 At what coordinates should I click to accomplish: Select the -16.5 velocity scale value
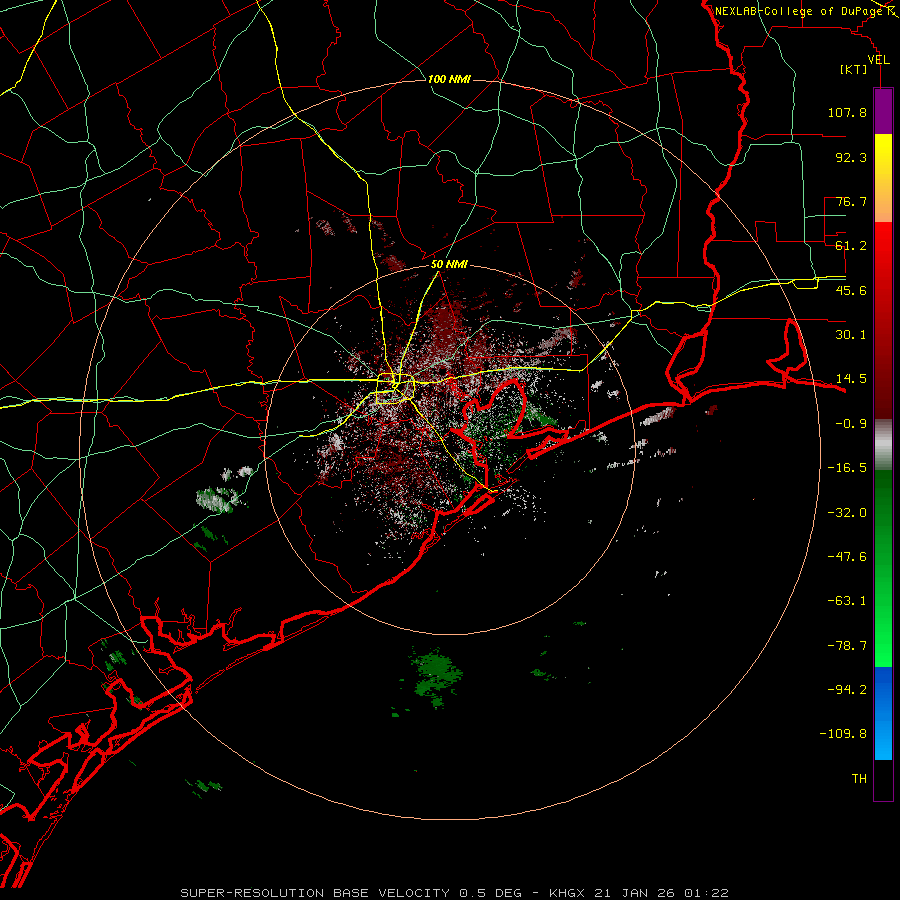click(847, 468)
